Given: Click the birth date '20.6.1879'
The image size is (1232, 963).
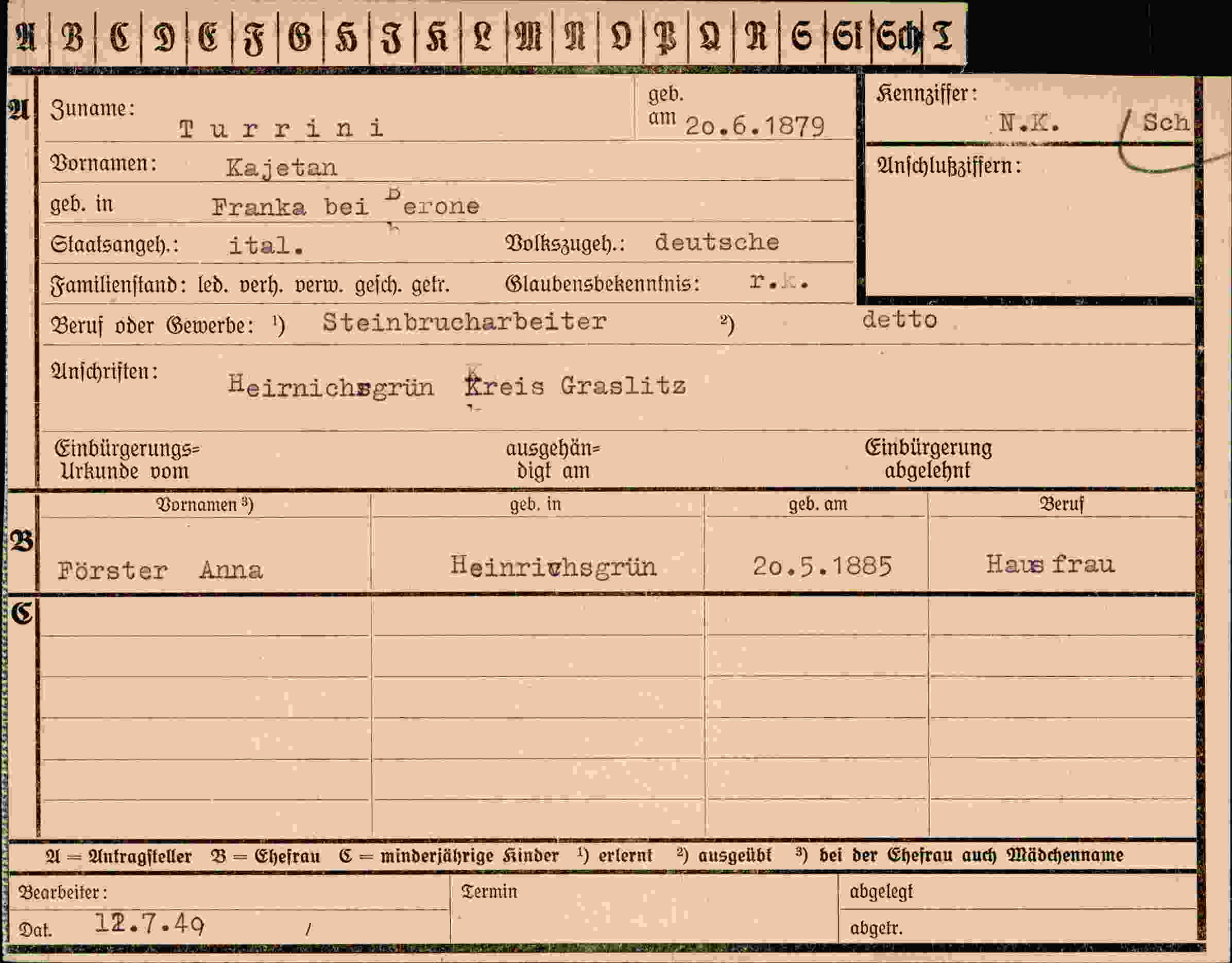Looking at the screenshot, I should point(755,126).
